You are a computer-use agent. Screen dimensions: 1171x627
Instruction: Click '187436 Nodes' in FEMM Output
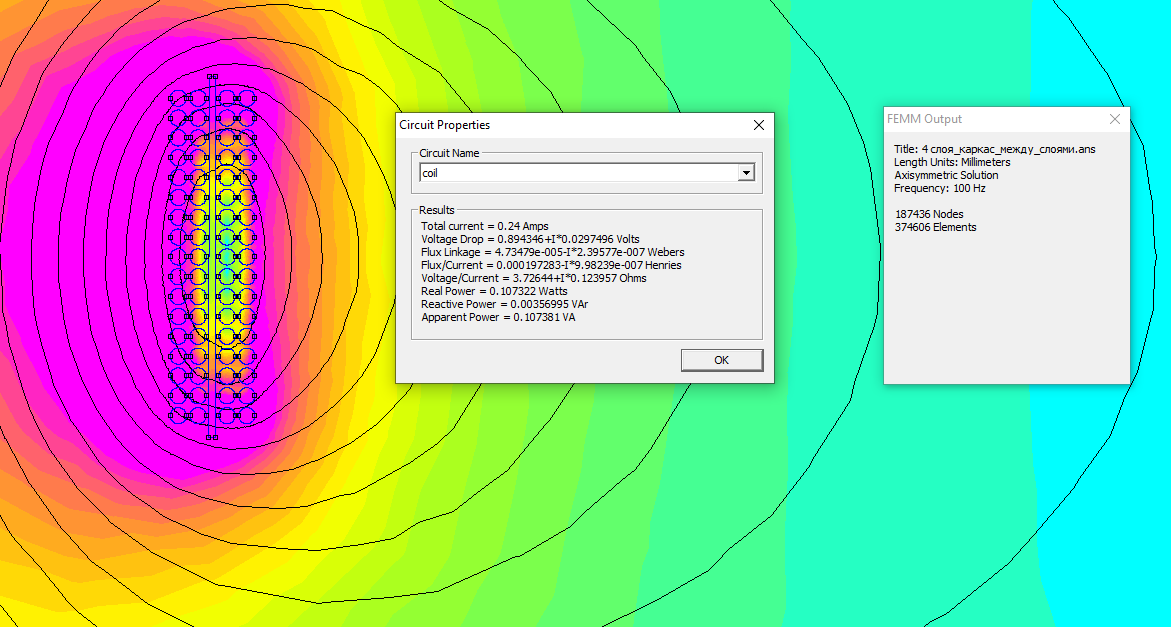pyautogui.click(x=929, y=214)
